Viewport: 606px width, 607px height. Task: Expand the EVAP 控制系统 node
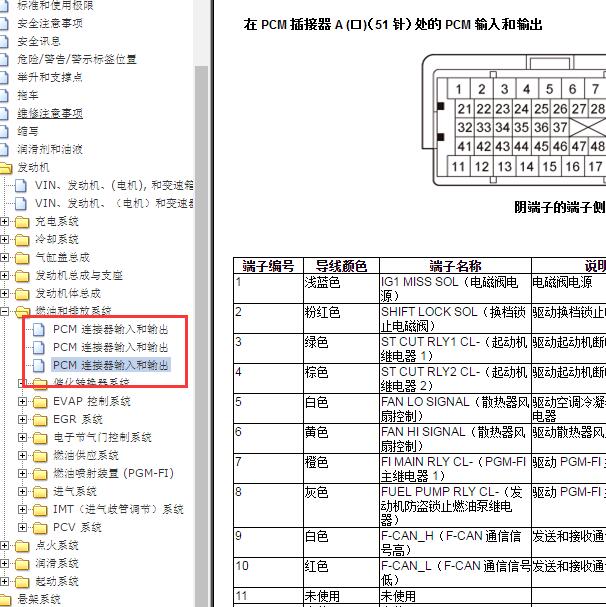(x=22, y=401)
